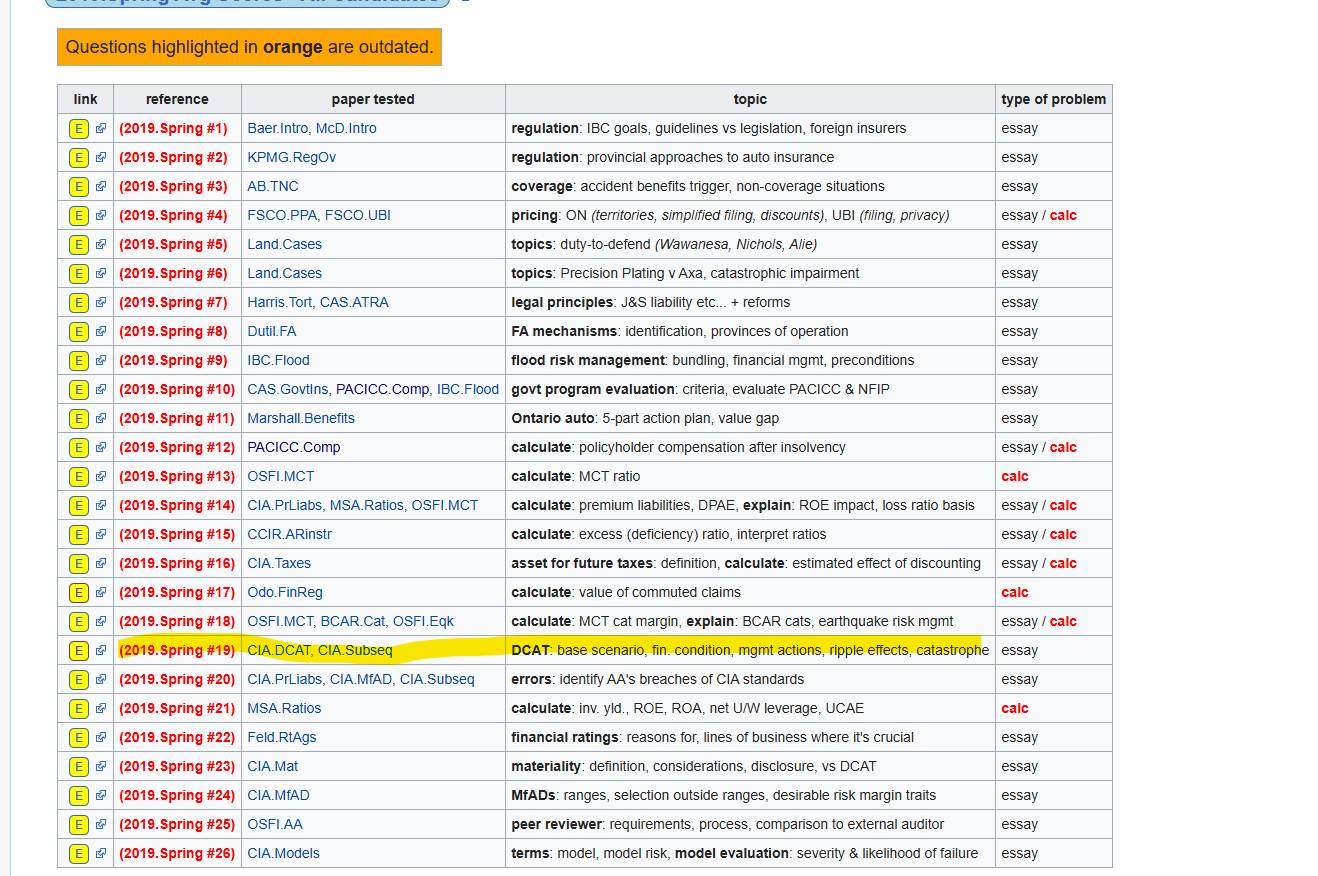Viewport: 1318px width, 876px height.
Task: Open the CCIR.ARinstr link
Action: (290, 534)
